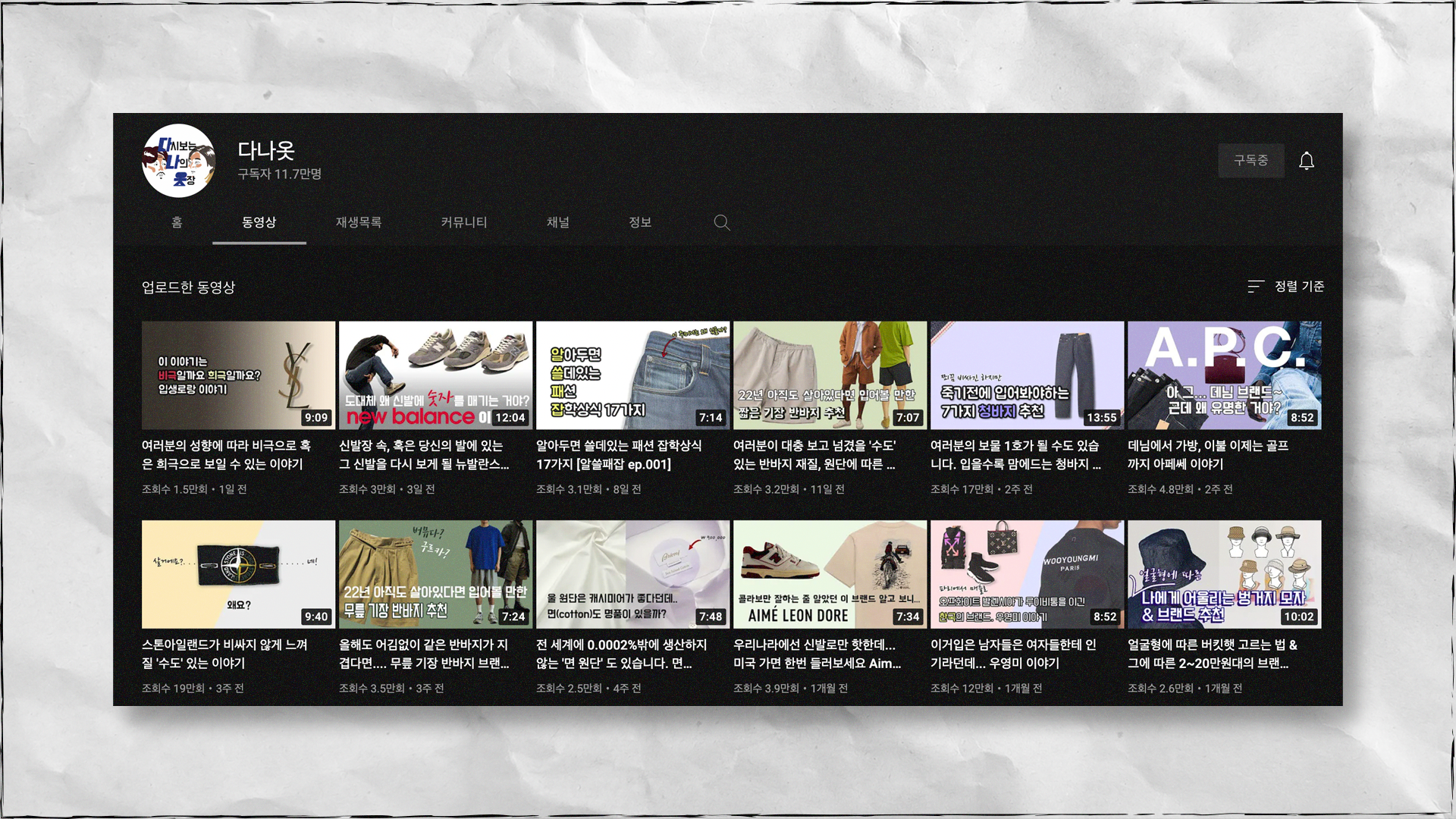Click the 12:04 duration badge
1456x819 pixels.
point(510,417)
